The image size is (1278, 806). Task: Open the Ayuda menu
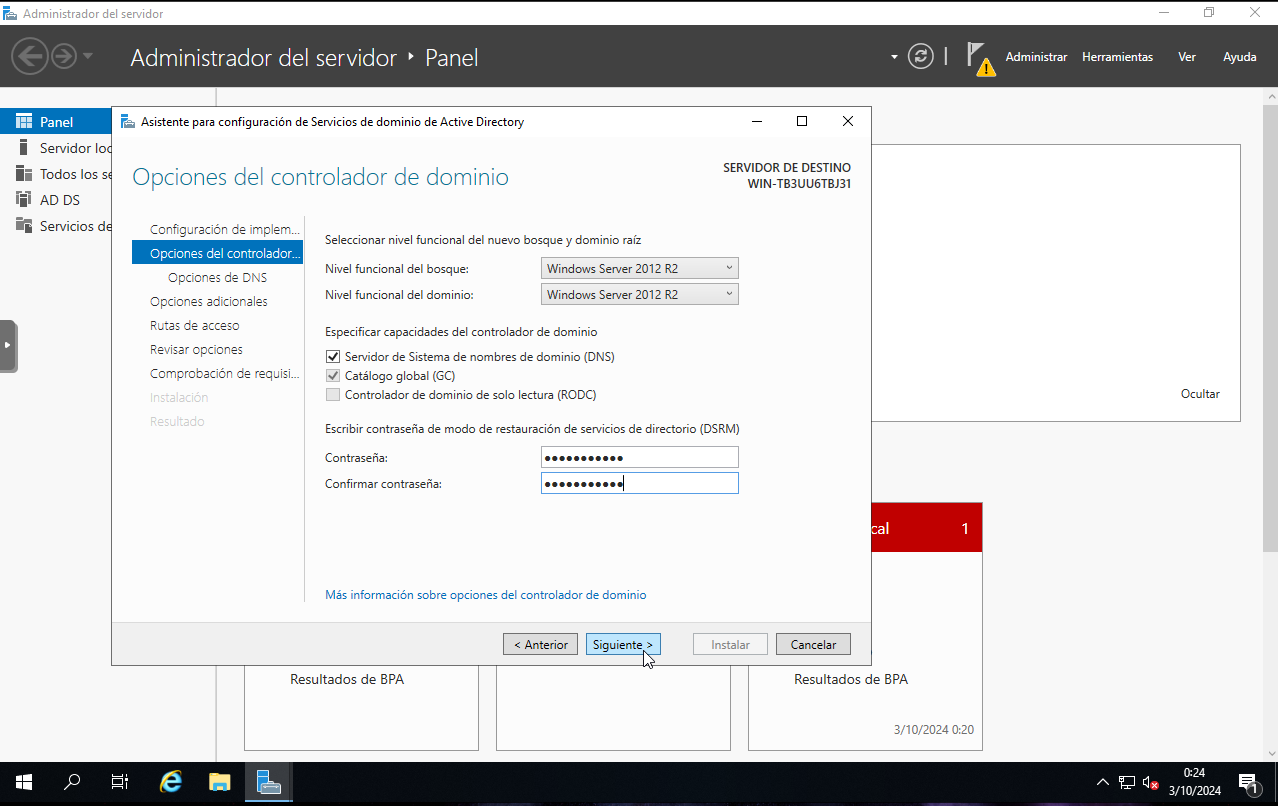coord(1240,57)
